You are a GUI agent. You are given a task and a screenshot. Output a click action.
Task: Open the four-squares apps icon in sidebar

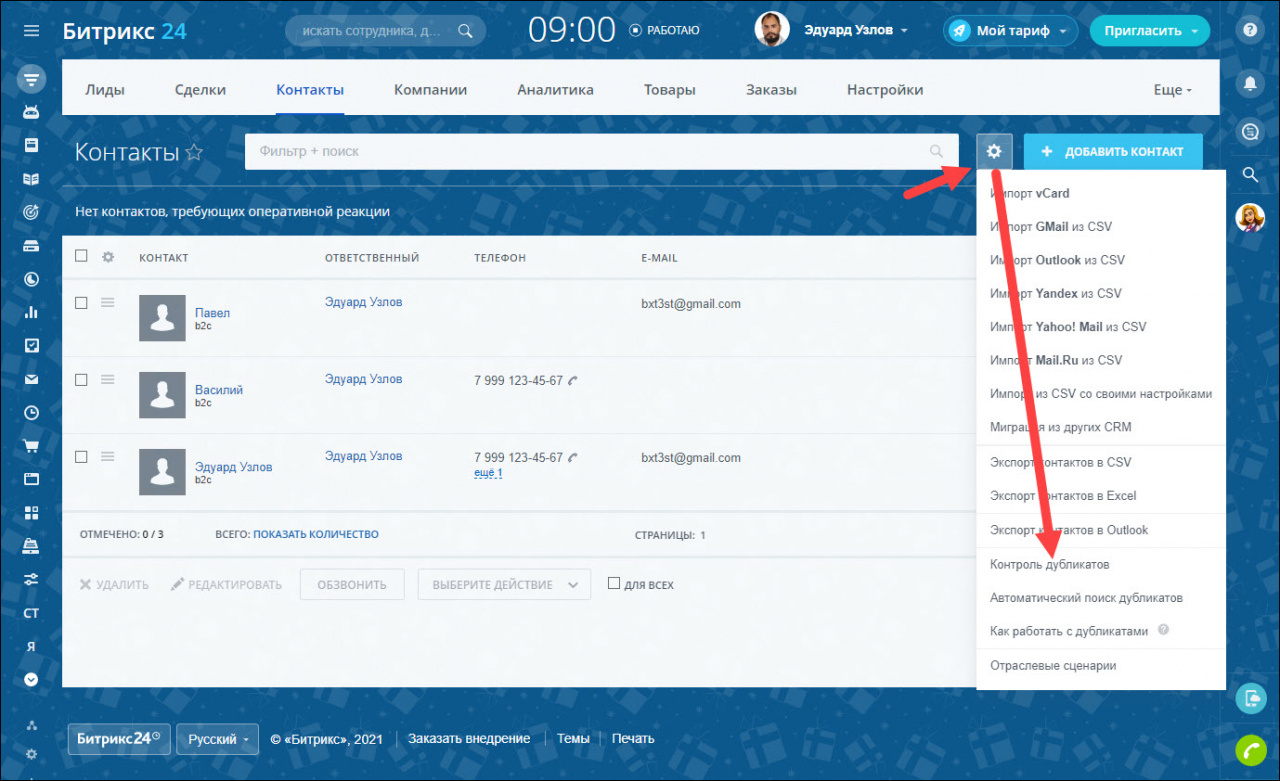[x=31, y=513]
